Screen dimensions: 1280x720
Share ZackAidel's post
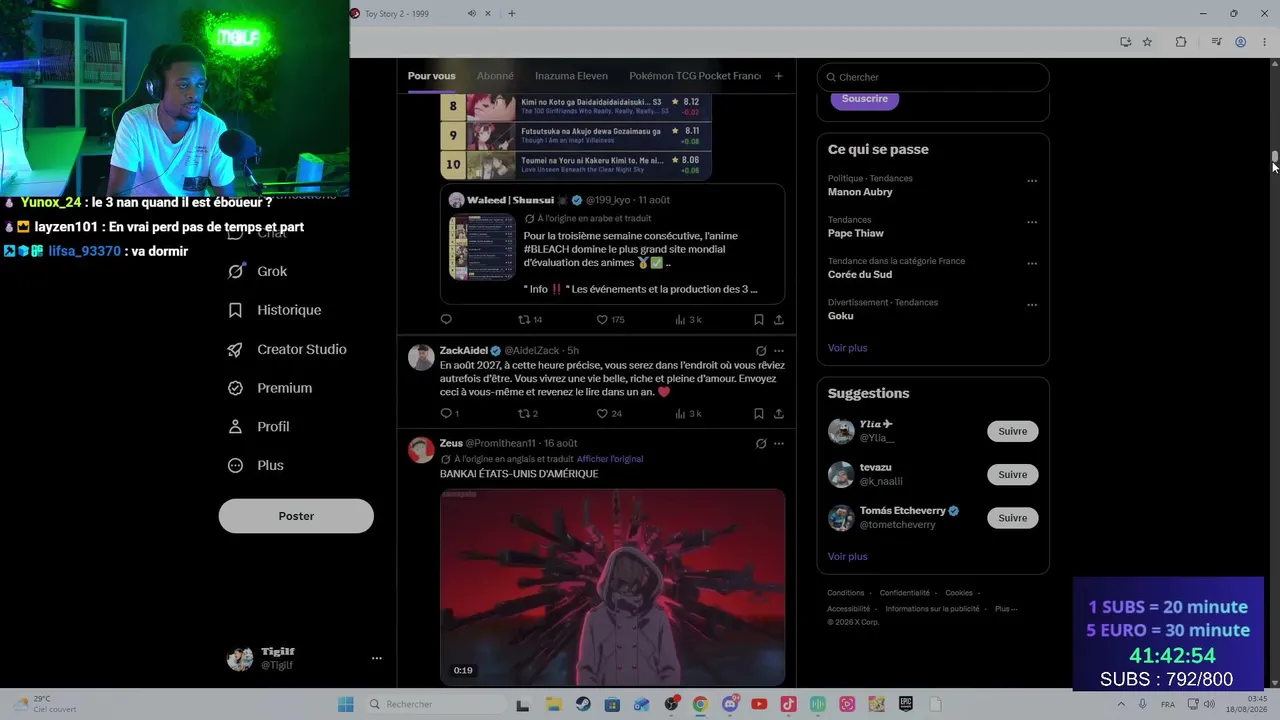tap(778, 414)
